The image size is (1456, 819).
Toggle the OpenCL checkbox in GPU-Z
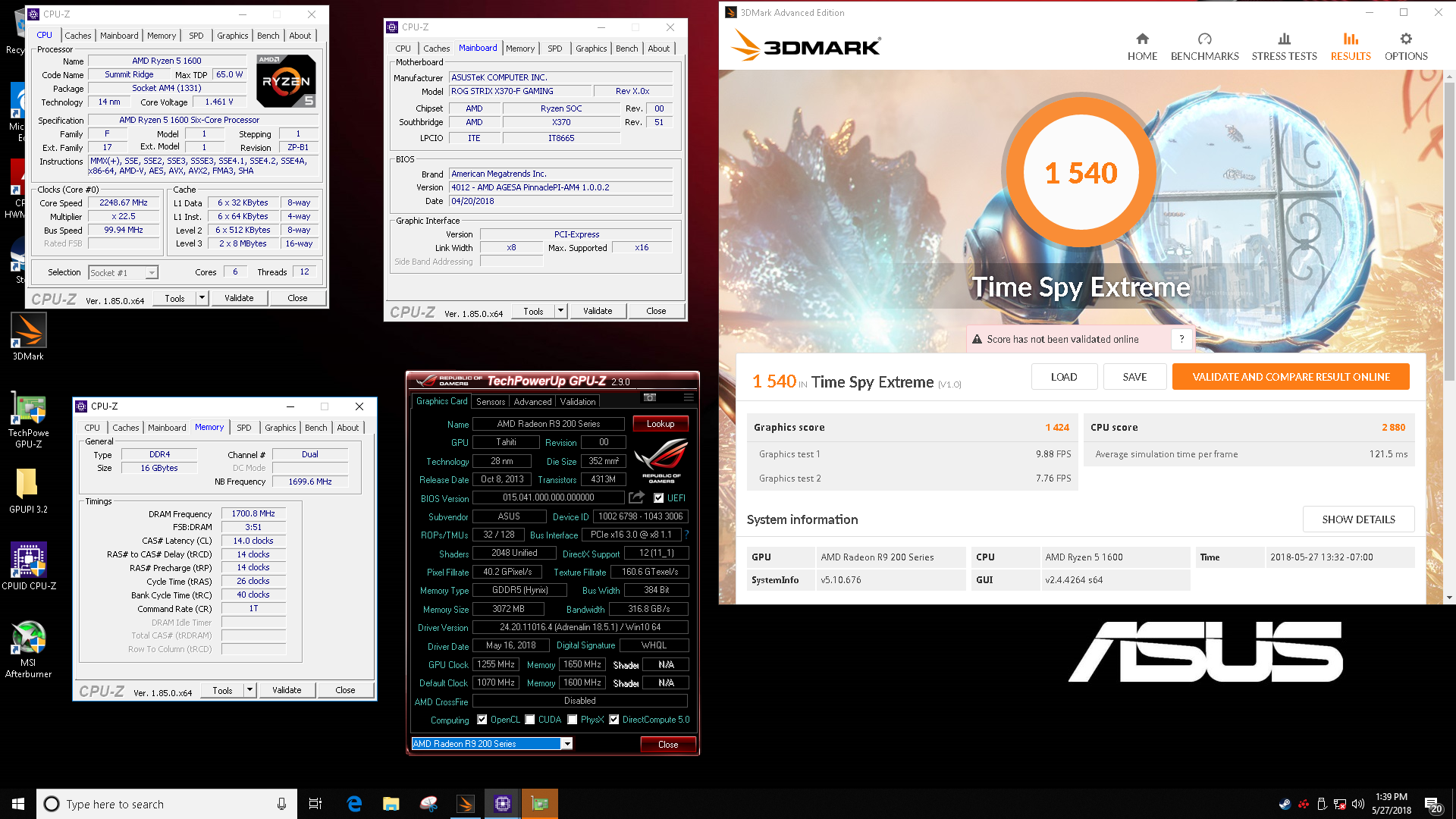[x=482, y=720]
